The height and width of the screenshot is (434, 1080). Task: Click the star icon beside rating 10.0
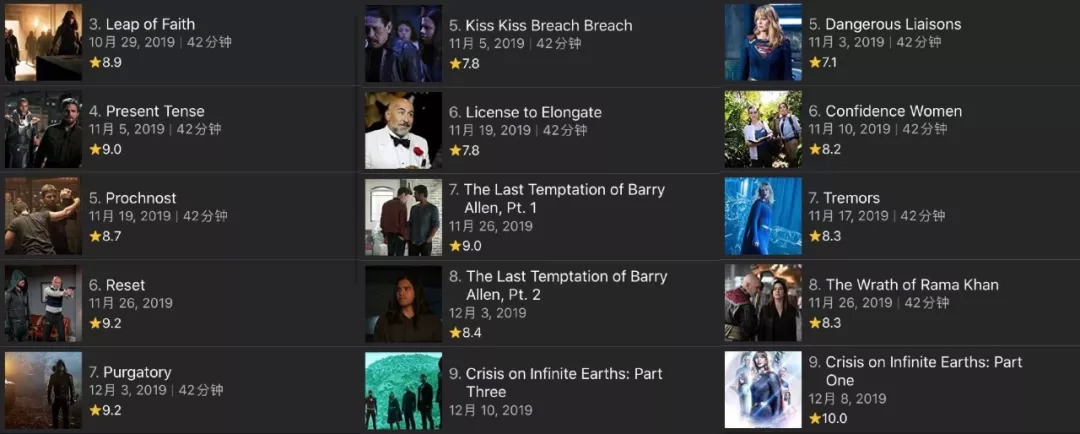pyautogui.click(x=815, y=418)
